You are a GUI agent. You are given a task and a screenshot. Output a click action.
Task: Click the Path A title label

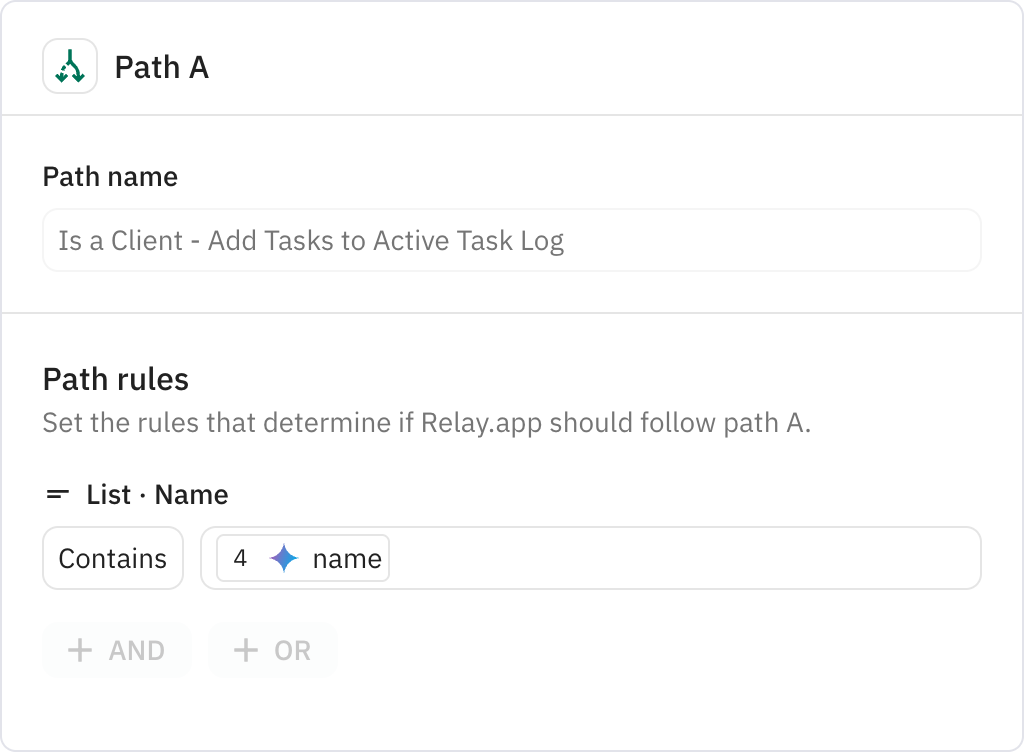tap(161, 67)
